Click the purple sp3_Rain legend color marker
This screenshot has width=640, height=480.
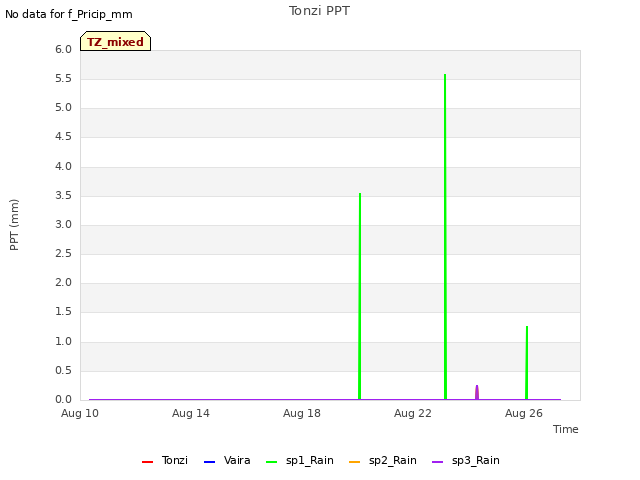click(438, 462)
